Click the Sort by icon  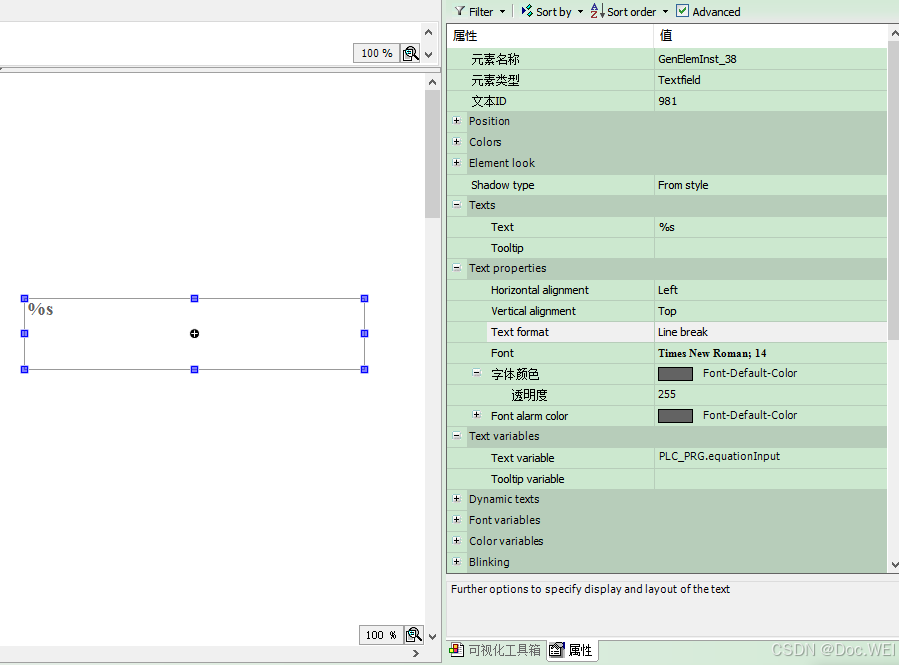coord(527,11)
